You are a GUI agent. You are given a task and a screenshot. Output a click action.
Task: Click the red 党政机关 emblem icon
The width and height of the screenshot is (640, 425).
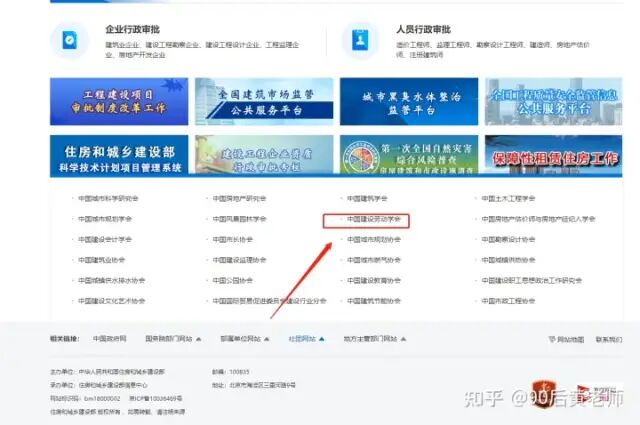pos(543,394)
